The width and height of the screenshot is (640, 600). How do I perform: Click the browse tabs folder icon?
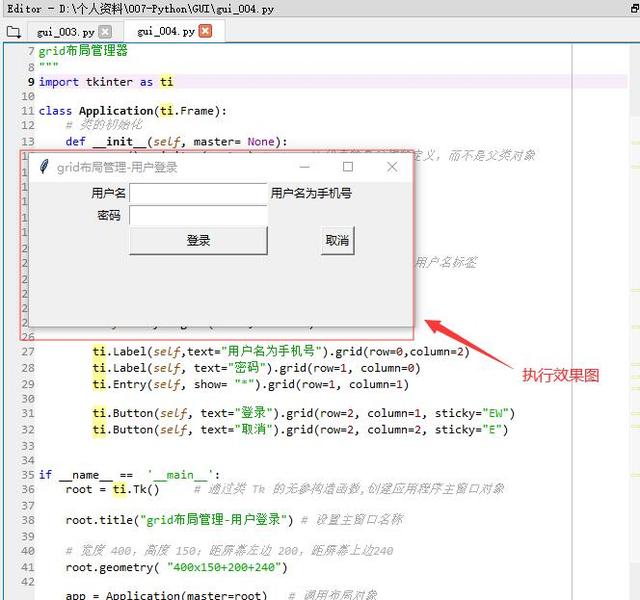pos(13,32)
